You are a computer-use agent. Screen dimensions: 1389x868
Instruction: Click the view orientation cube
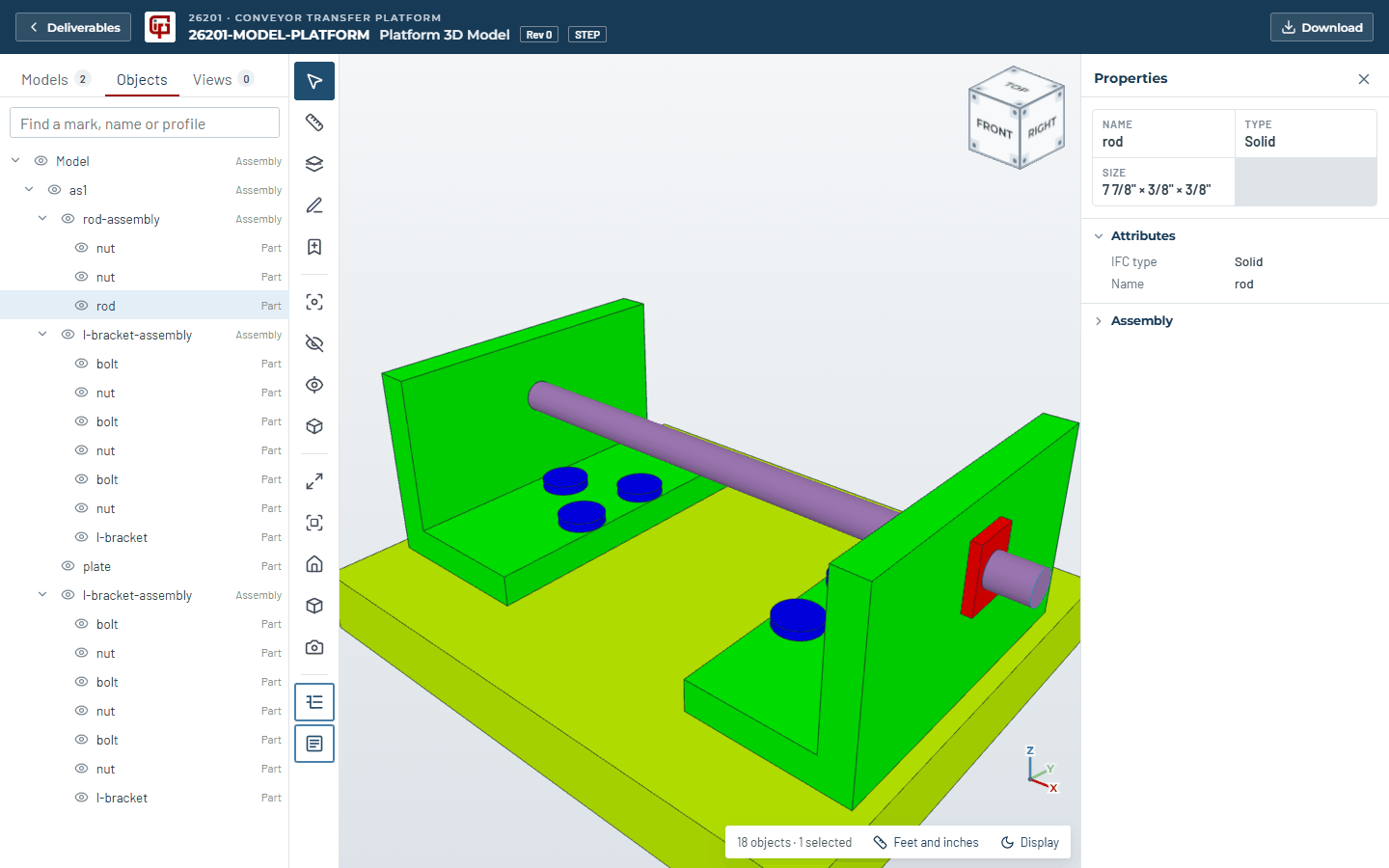1017,118
